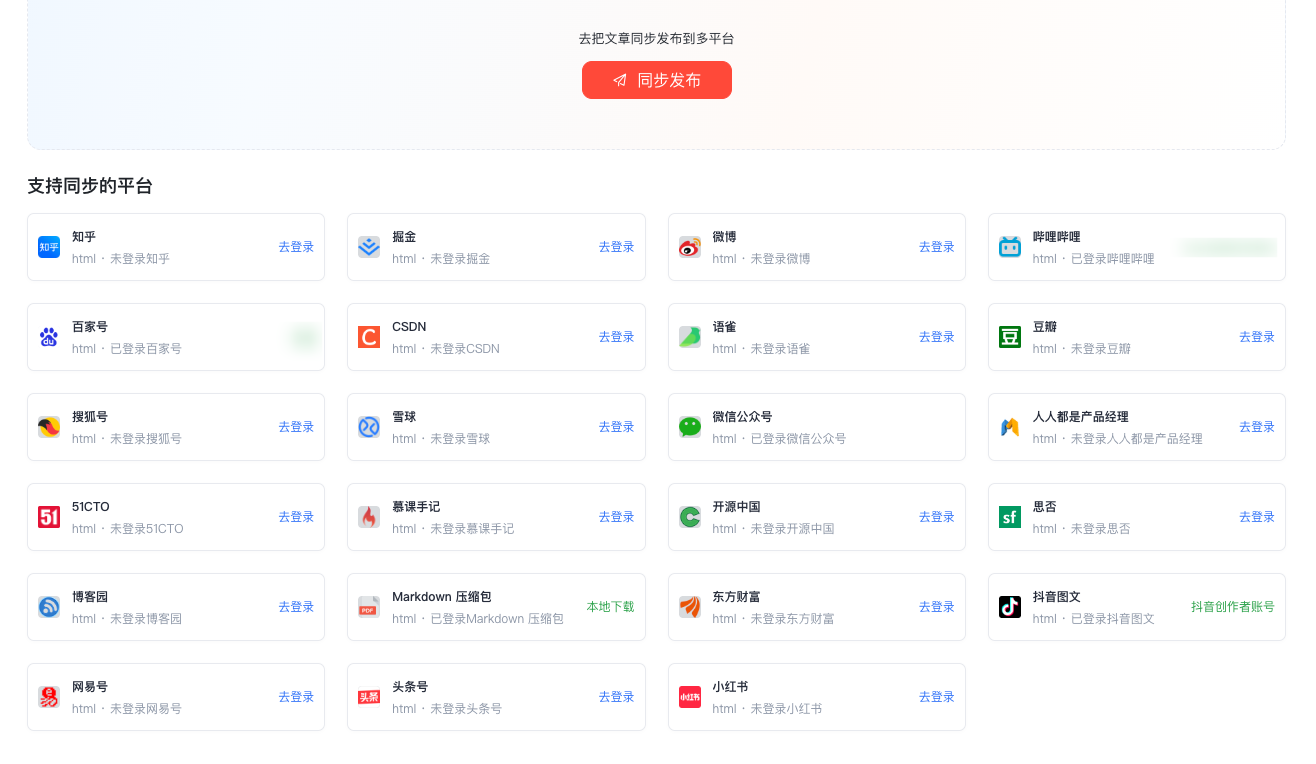Click the 'html · 已登录百家号' status text
The width and height of the screenshot is (1316, 764).
127,349
